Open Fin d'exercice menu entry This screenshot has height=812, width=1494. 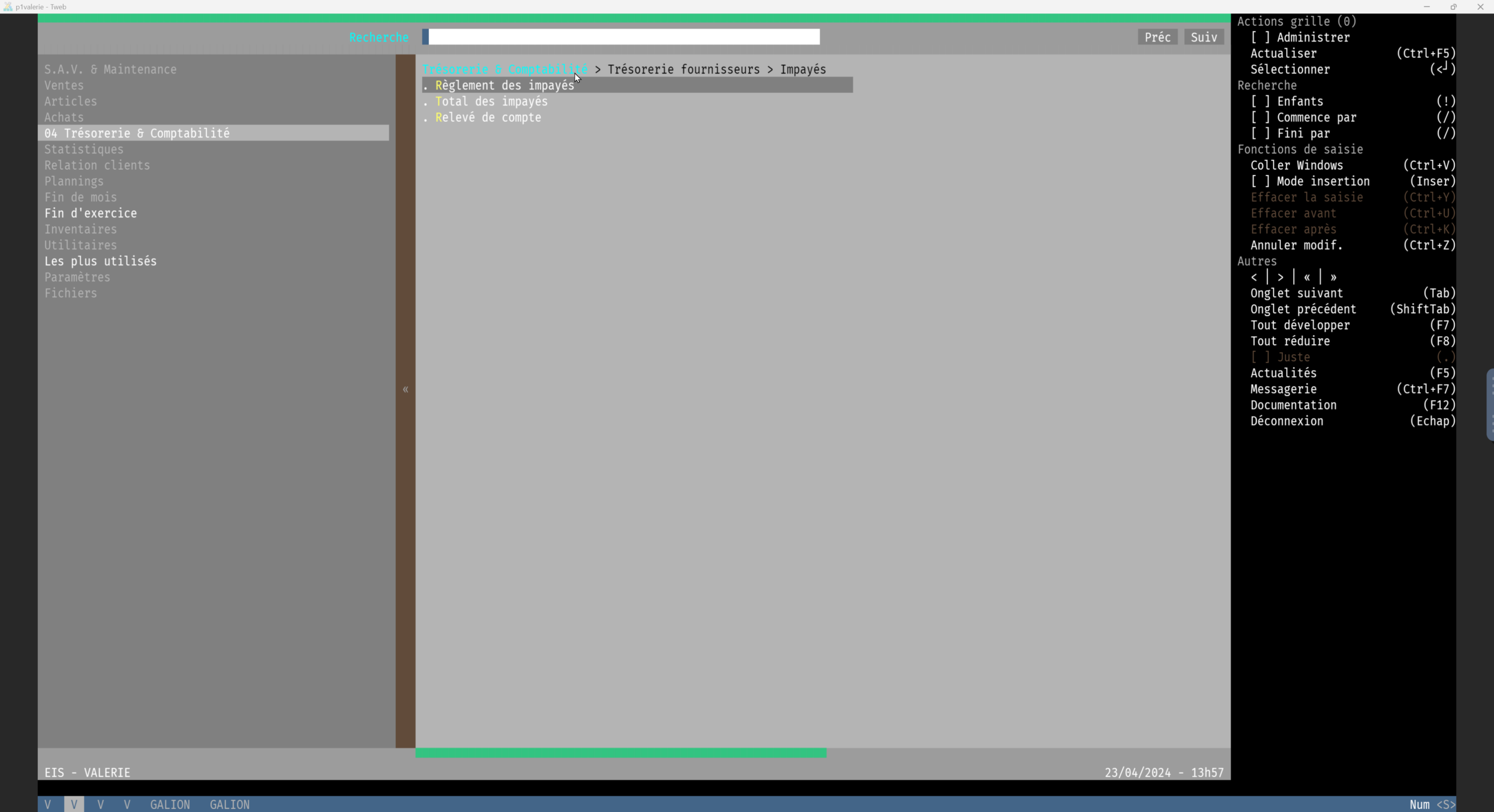[x=90, y=213]
